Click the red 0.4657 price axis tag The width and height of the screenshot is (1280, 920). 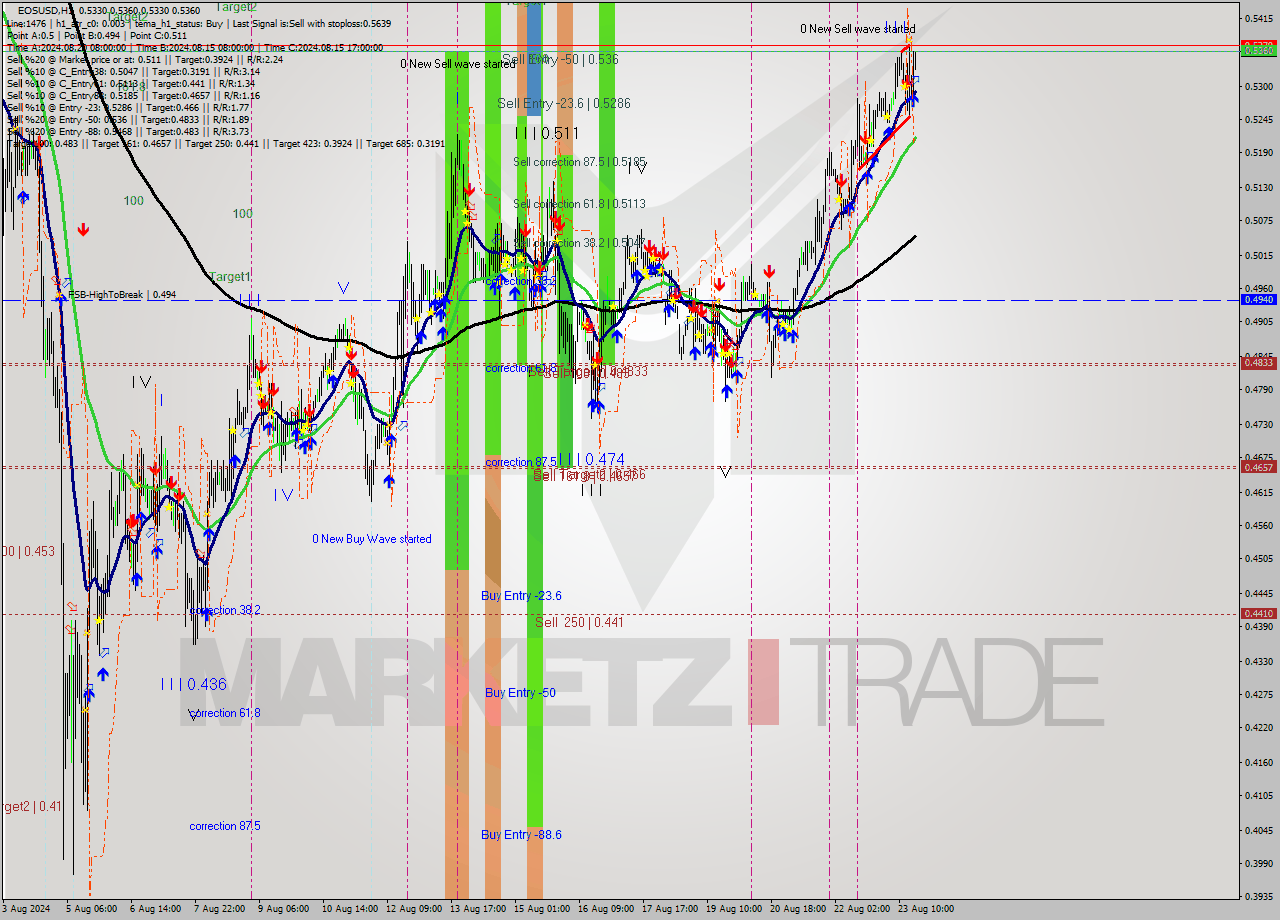(x=1258, y=467)
